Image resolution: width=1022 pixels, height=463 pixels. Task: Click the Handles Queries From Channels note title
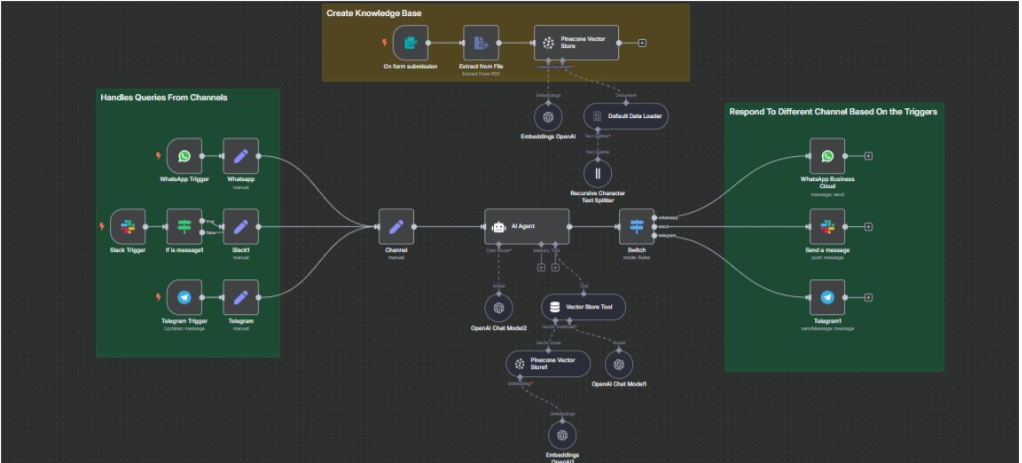[x=164, y=97]
